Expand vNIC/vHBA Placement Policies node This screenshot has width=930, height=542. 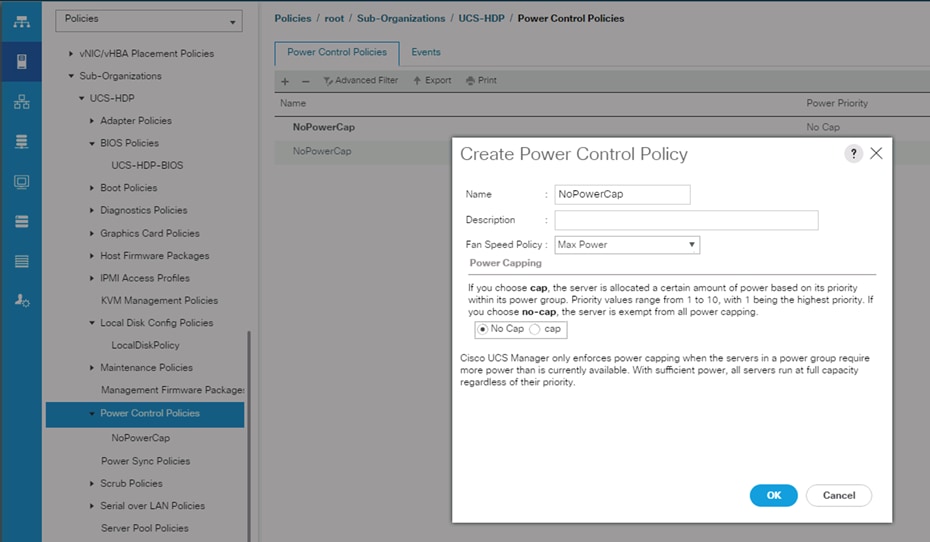[71, 53]
